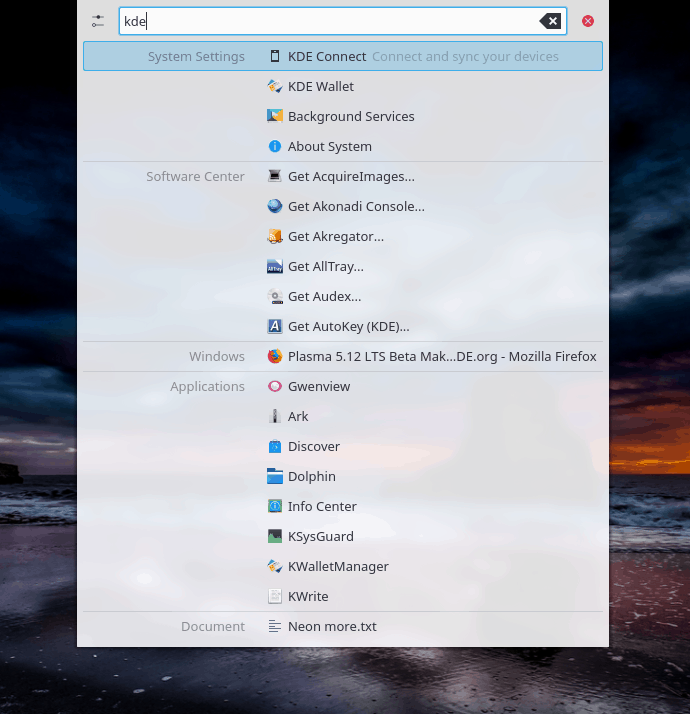Launch 'Discover' application
The width and height of the screenshot is (690, 714).
coord(314,446)
